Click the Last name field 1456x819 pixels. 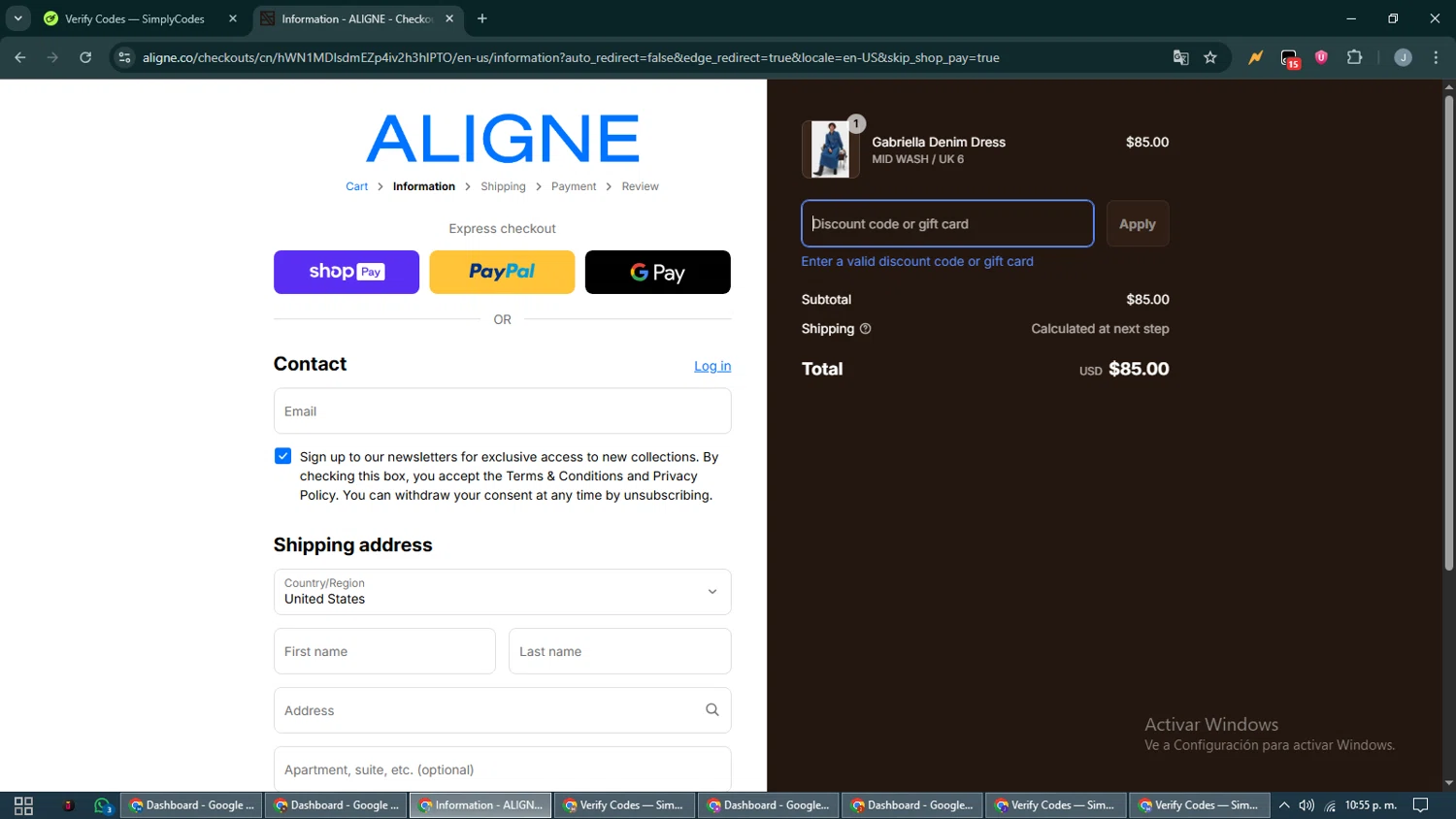(x=620, y=651)
